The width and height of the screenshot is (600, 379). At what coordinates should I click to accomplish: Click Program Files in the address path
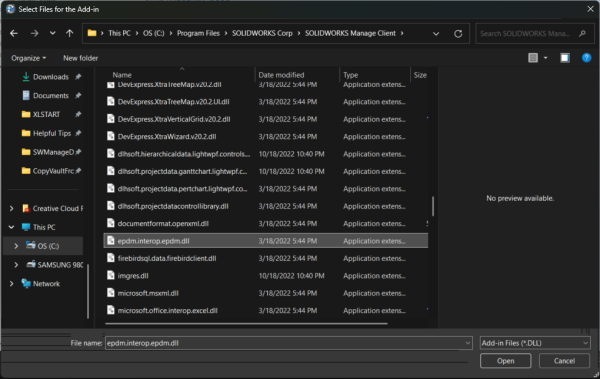click(198, 33)
